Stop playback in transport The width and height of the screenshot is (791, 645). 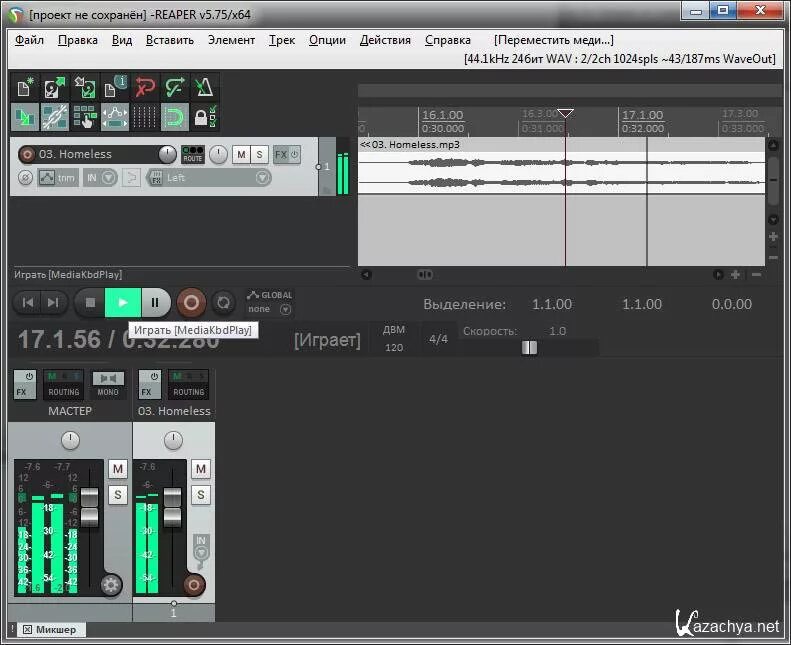coord(90,303)
